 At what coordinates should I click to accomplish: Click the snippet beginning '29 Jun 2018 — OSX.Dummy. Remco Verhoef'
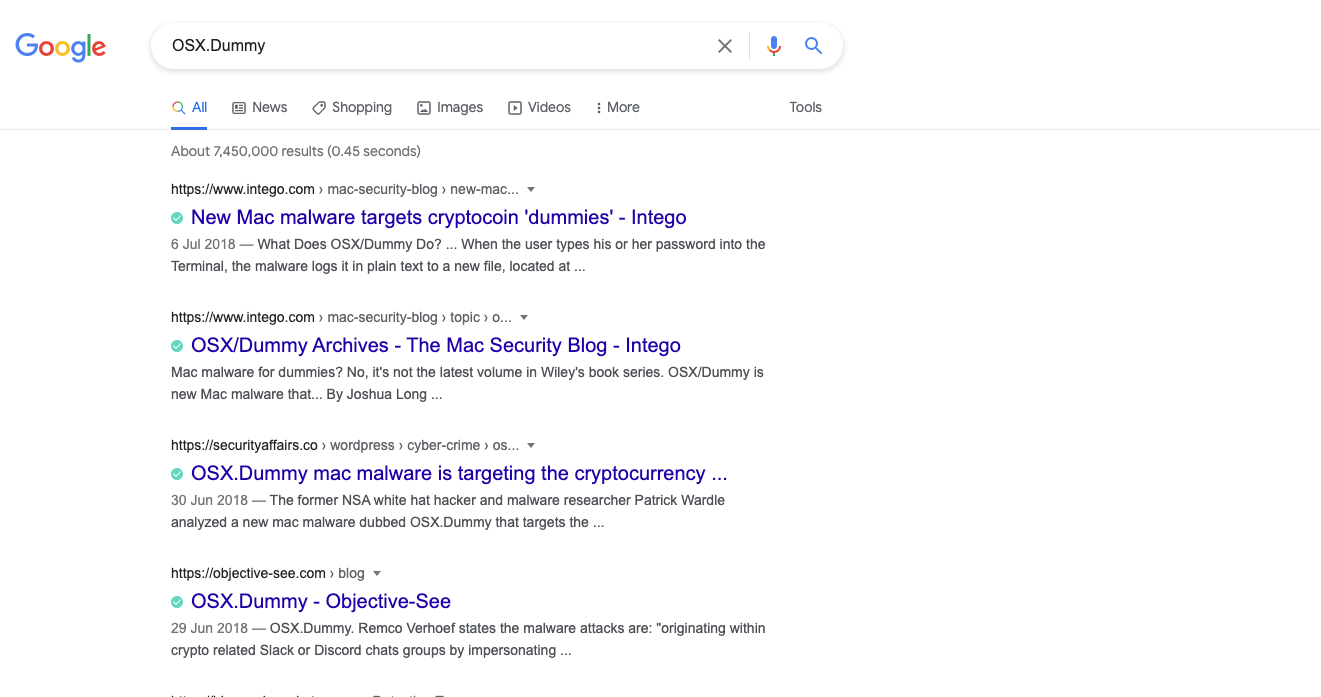[468, 639]
